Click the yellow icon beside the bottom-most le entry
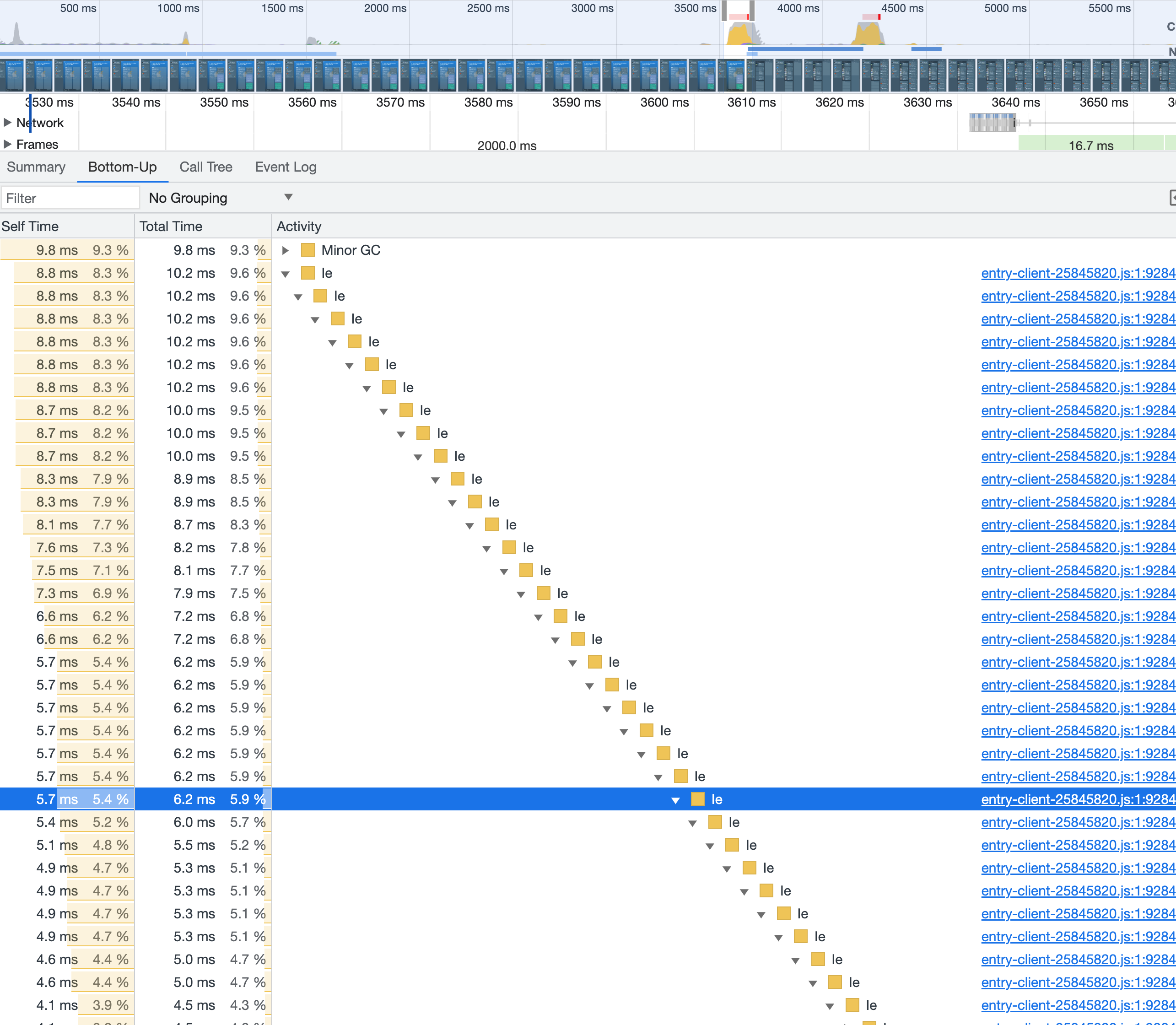Image resolution: width=1176 pixels, height=1025 pixels. [x=852, y=1005]
